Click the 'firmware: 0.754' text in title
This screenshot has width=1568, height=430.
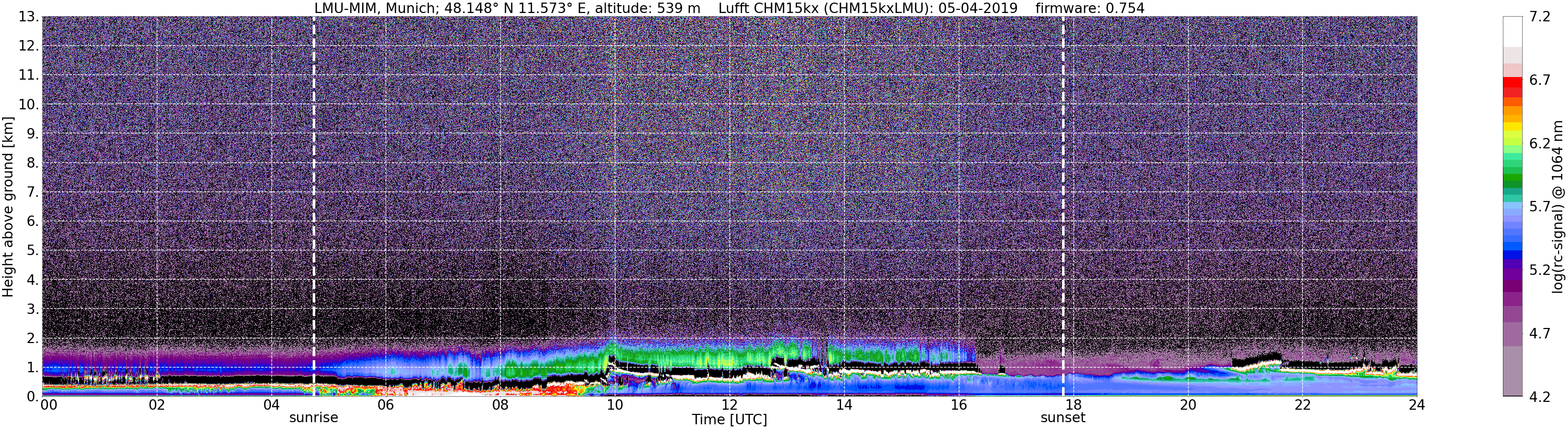click(x=1090, y=8)
